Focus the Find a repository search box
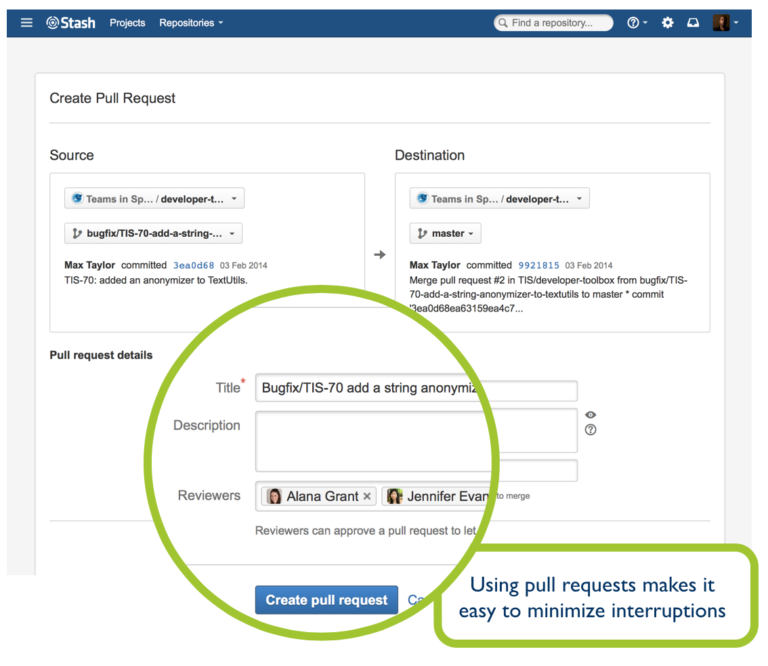 [553, 23]
